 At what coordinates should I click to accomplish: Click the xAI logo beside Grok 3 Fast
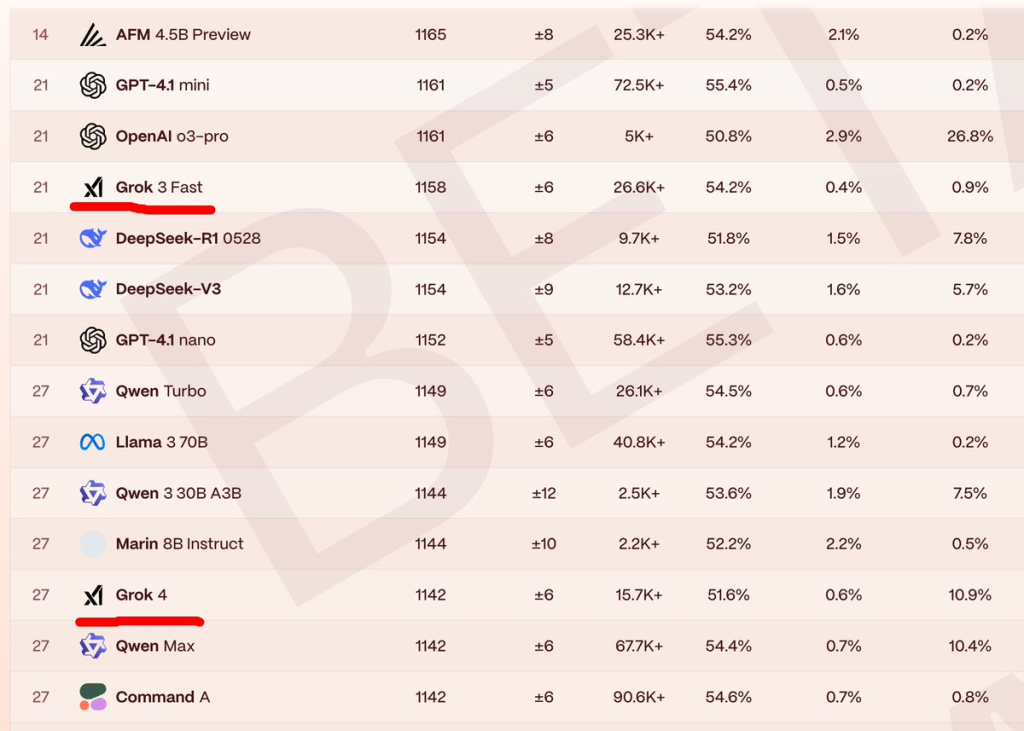point(93,188)
